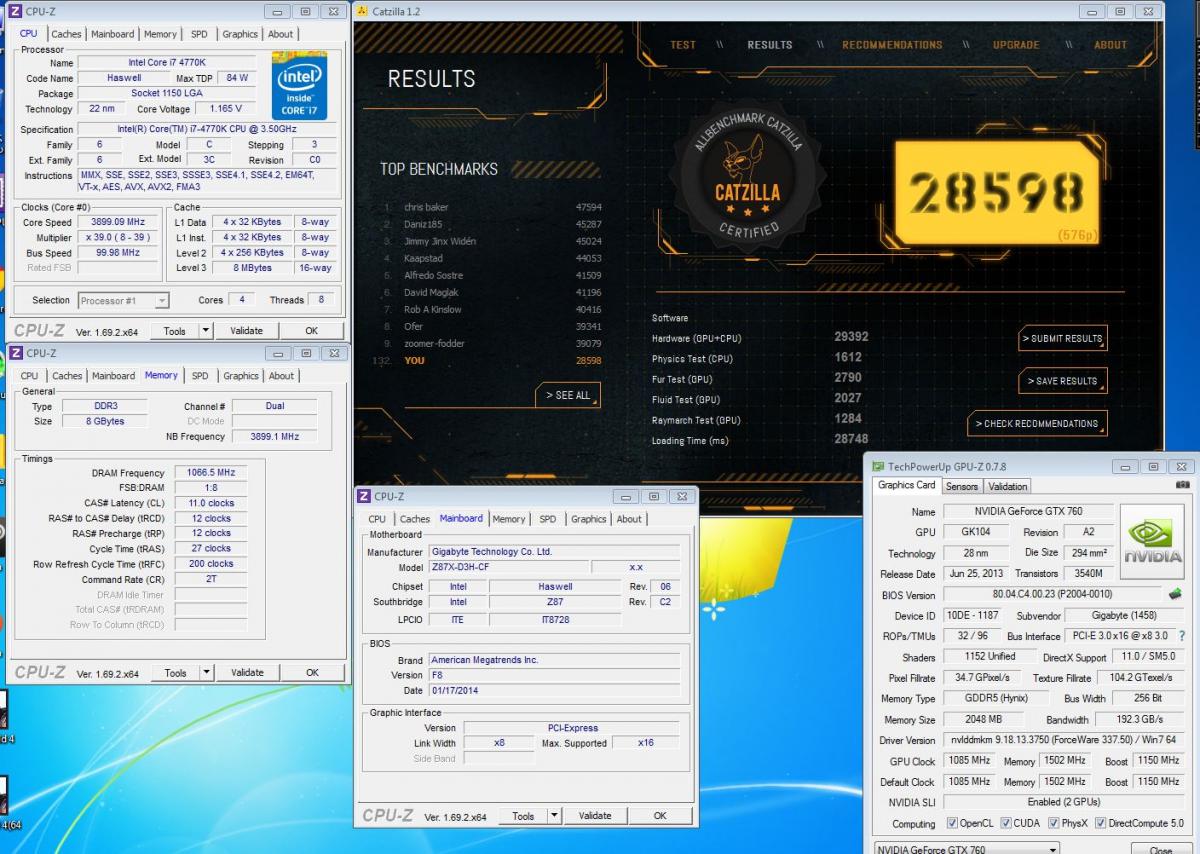Open the Tools dropdown arrow in the CPU tab window

click(x=206, y=331)
